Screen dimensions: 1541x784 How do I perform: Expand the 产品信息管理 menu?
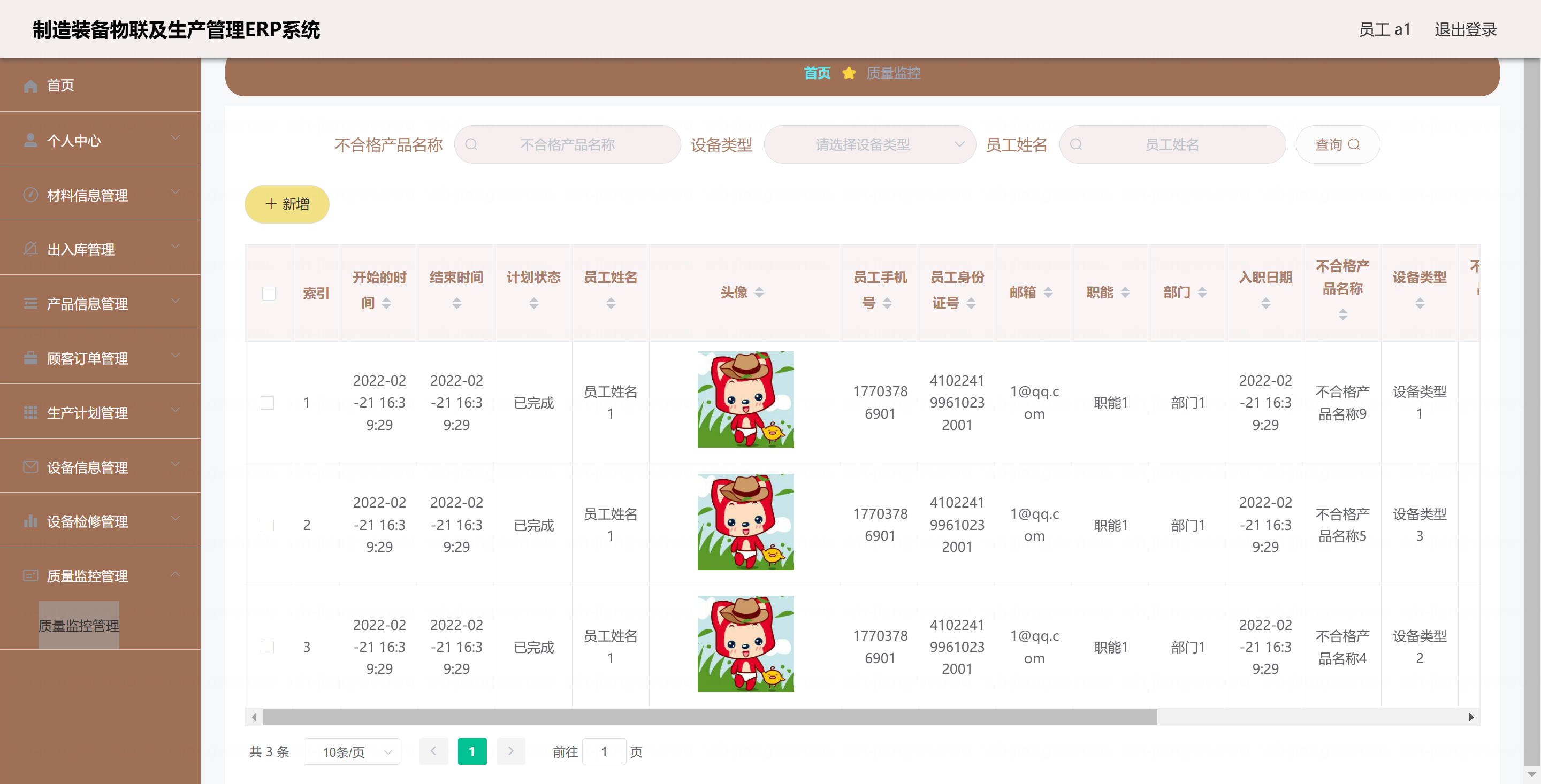101,303
